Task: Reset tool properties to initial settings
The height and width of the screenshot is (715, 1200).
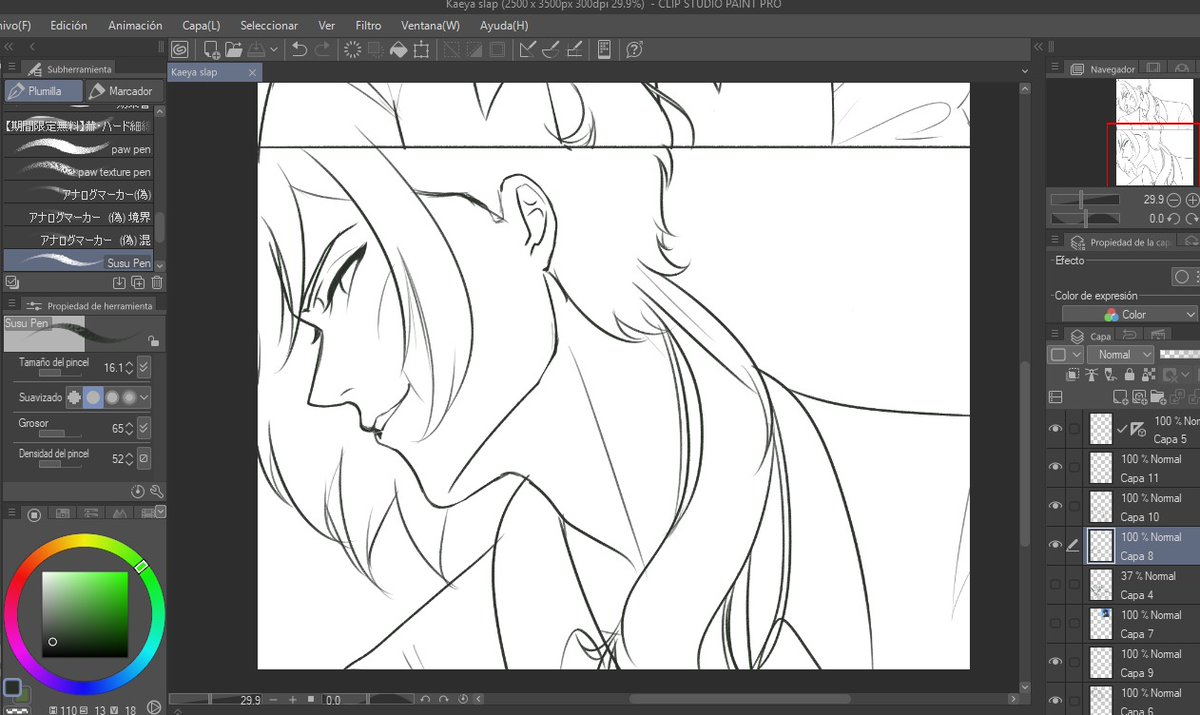Action: coord(138,491)
